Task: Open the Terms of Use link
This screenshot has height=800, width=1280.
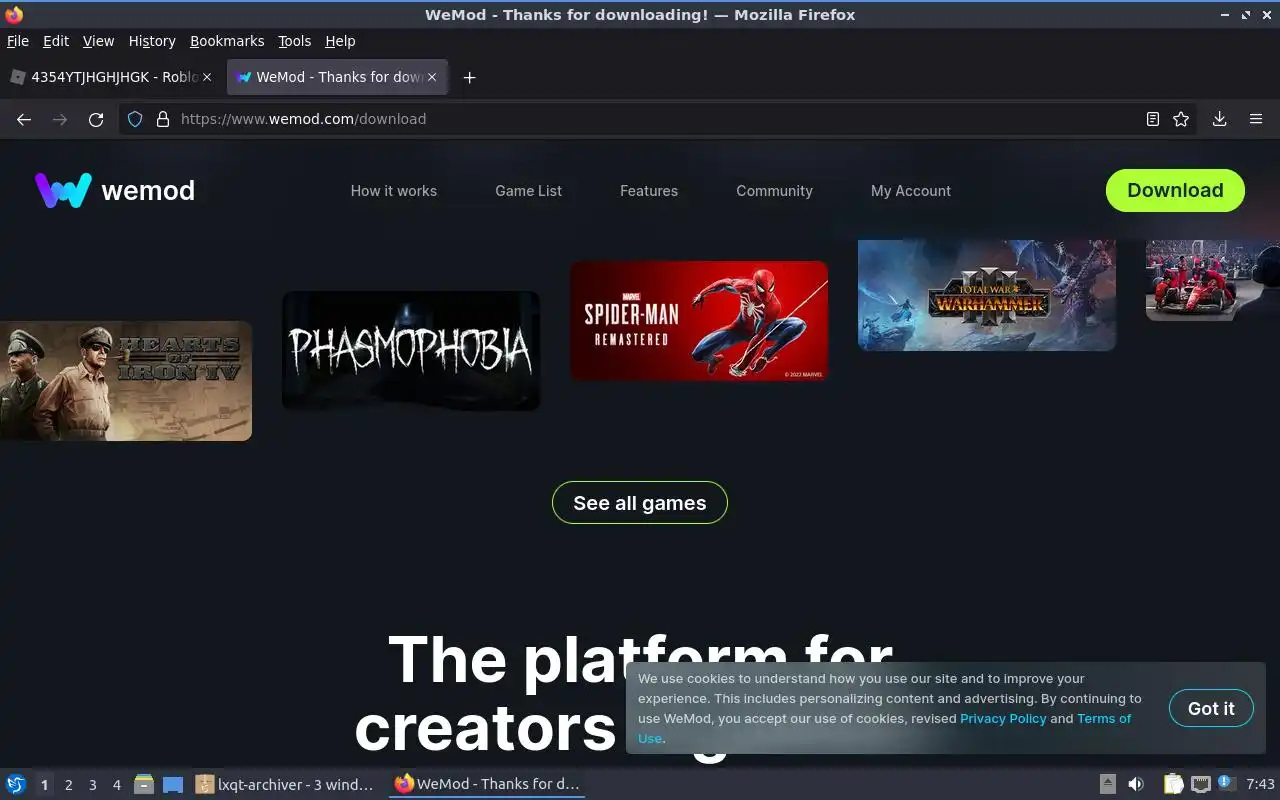Action: click(1104, 718)
